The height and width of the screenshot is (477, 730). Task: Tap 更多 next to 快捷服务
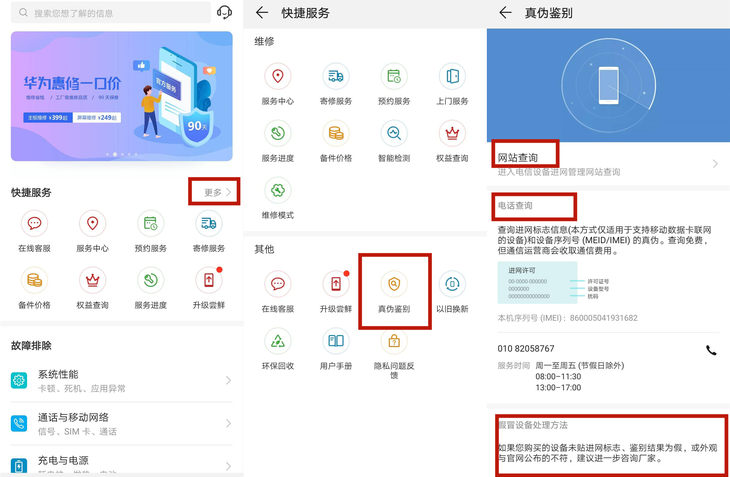pyautogui.click(x=217, y=192)
